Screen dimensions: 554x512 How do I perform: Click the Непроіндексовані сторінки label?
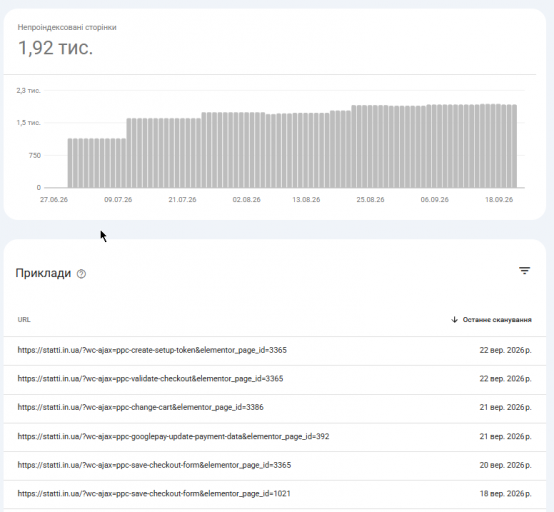tap(67, 27)
